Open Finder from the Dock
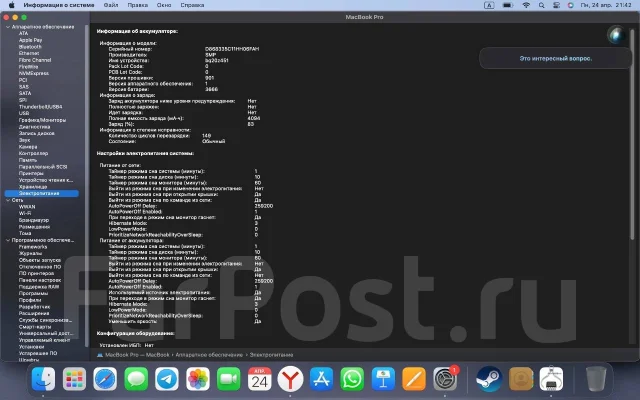640x400 pixels. [x=43, y=379]
